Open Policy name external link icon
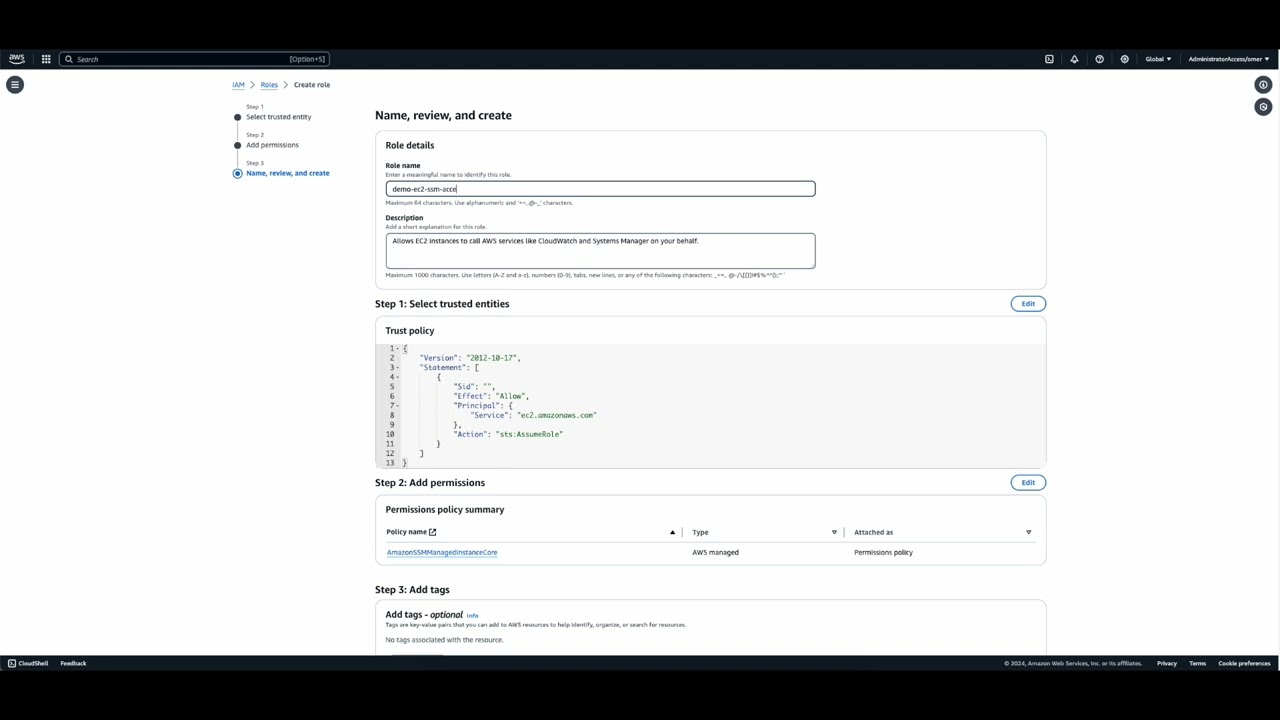1280x720 pixels. (432, 532)
